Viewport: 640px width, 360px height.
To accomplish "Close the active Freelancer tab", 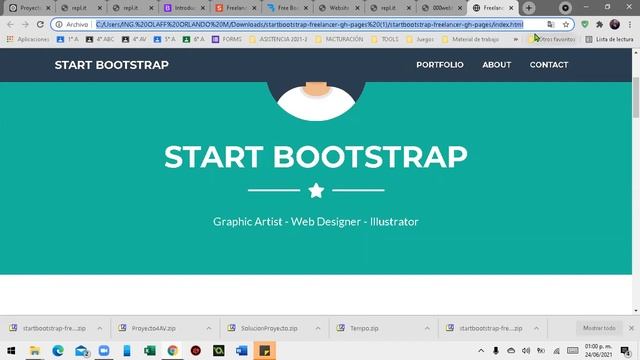I will point(511,8).
